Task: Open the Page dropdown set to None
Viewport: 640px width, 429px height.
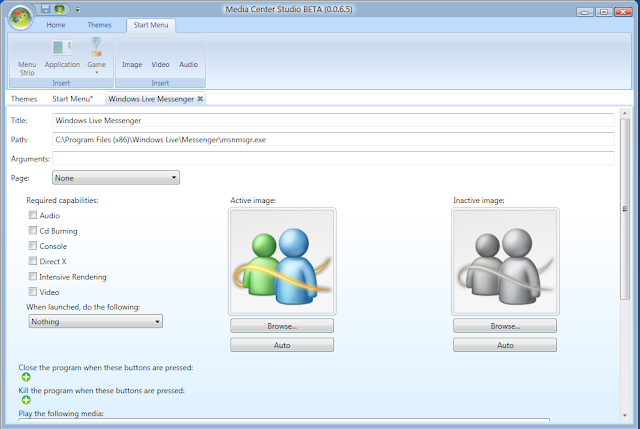Action: (x=116, y=178)
